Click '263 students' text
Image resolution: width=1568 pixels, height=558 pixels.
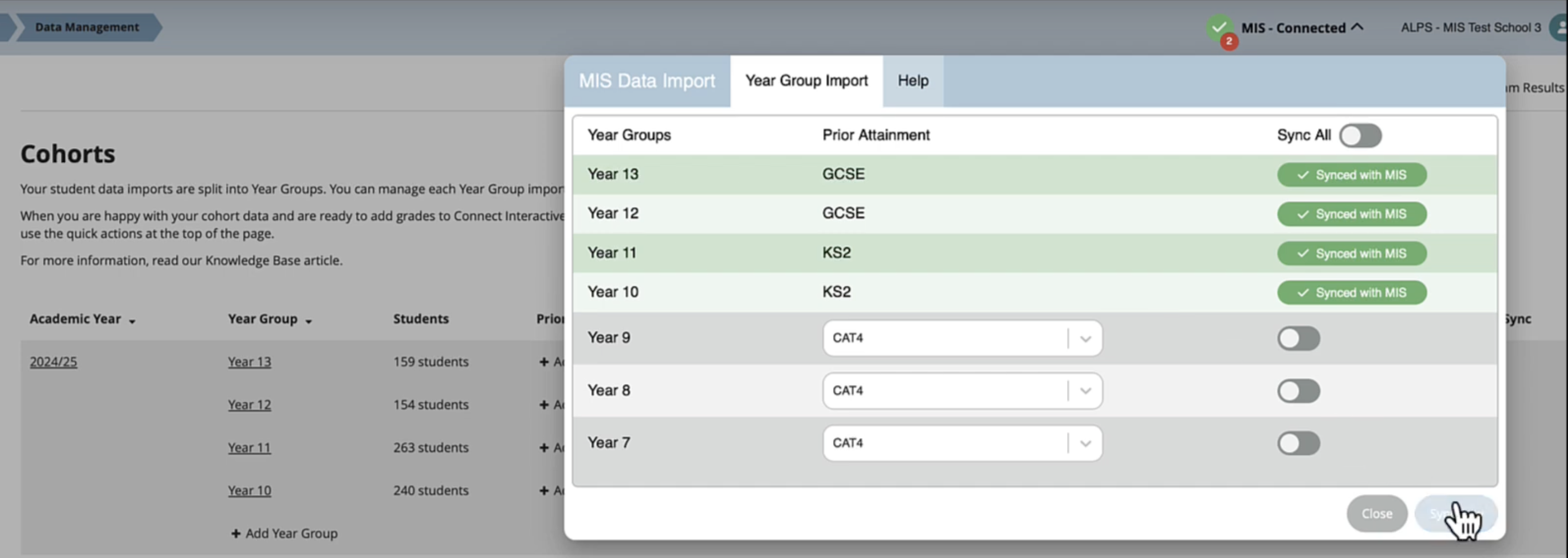click(x=431, y=448)
